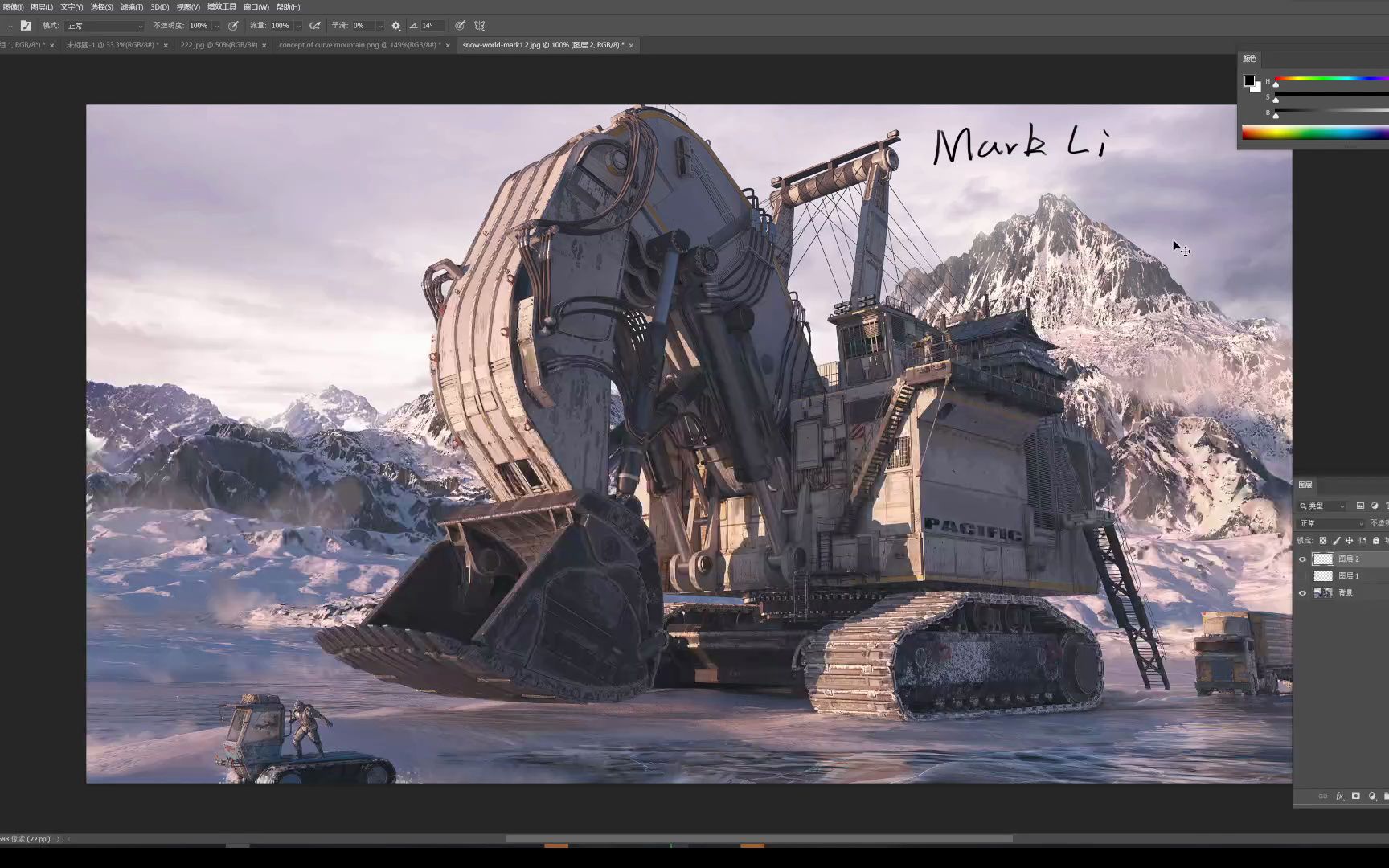Open the 文字(Y) menu

click(72, 7)
